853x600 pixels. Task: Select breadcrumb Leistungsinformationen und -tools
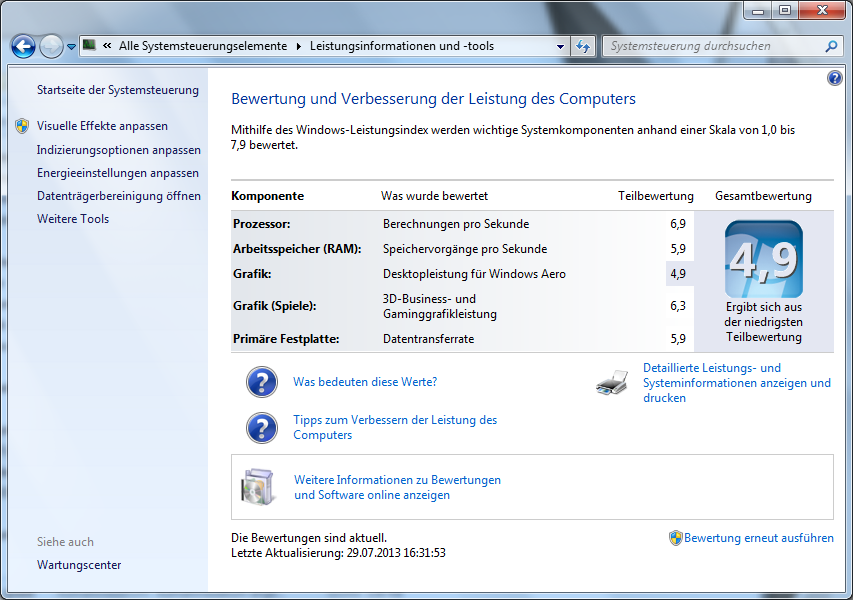(x=402, y=46)
